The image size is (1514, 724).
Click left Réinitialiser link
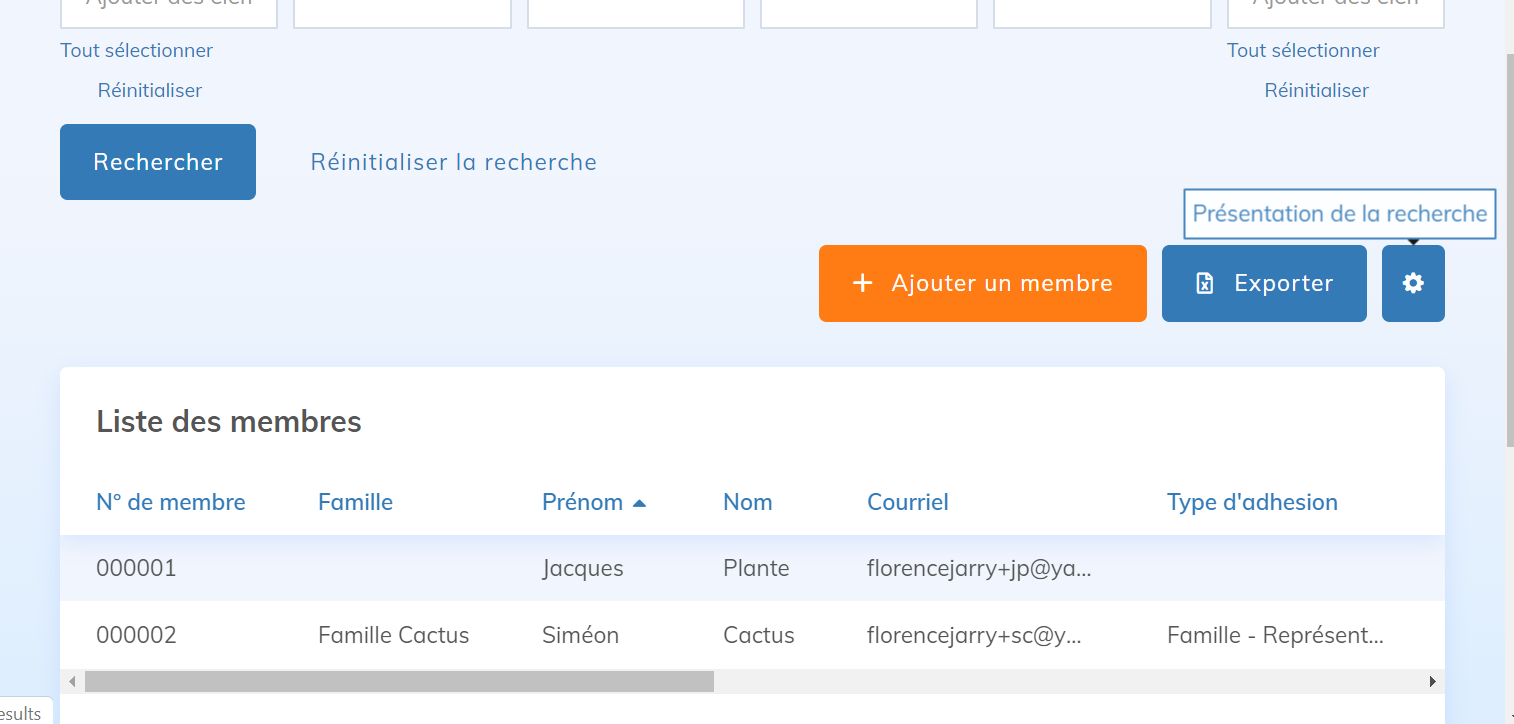(x=150, y=90)
